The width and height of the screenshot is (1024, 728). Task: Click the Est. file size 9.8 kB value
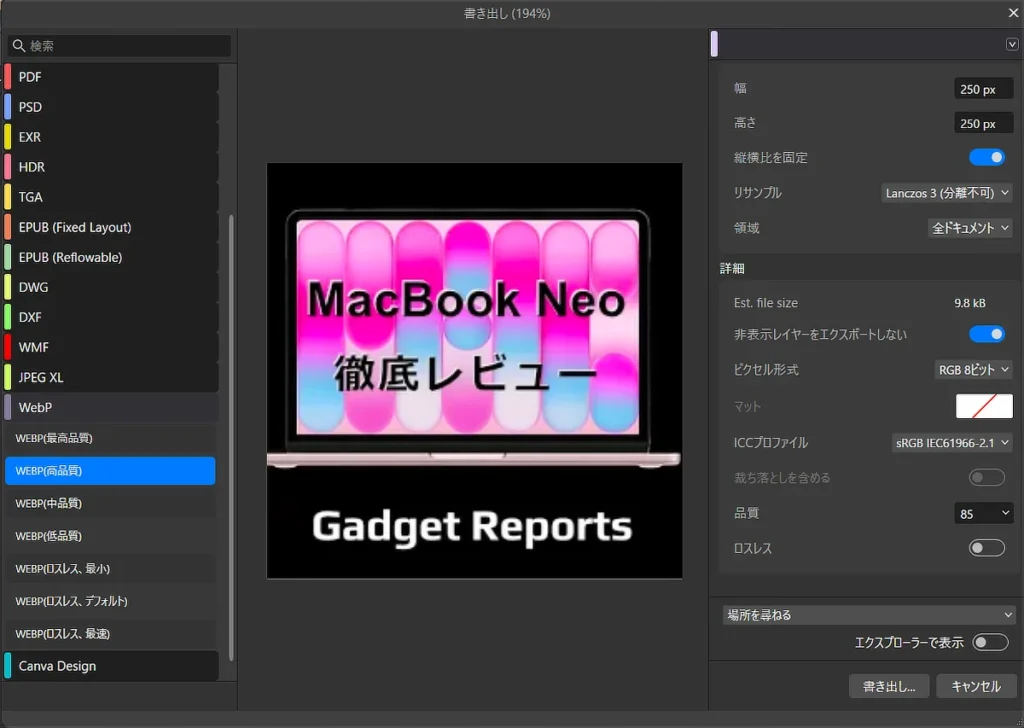point(969,303)
